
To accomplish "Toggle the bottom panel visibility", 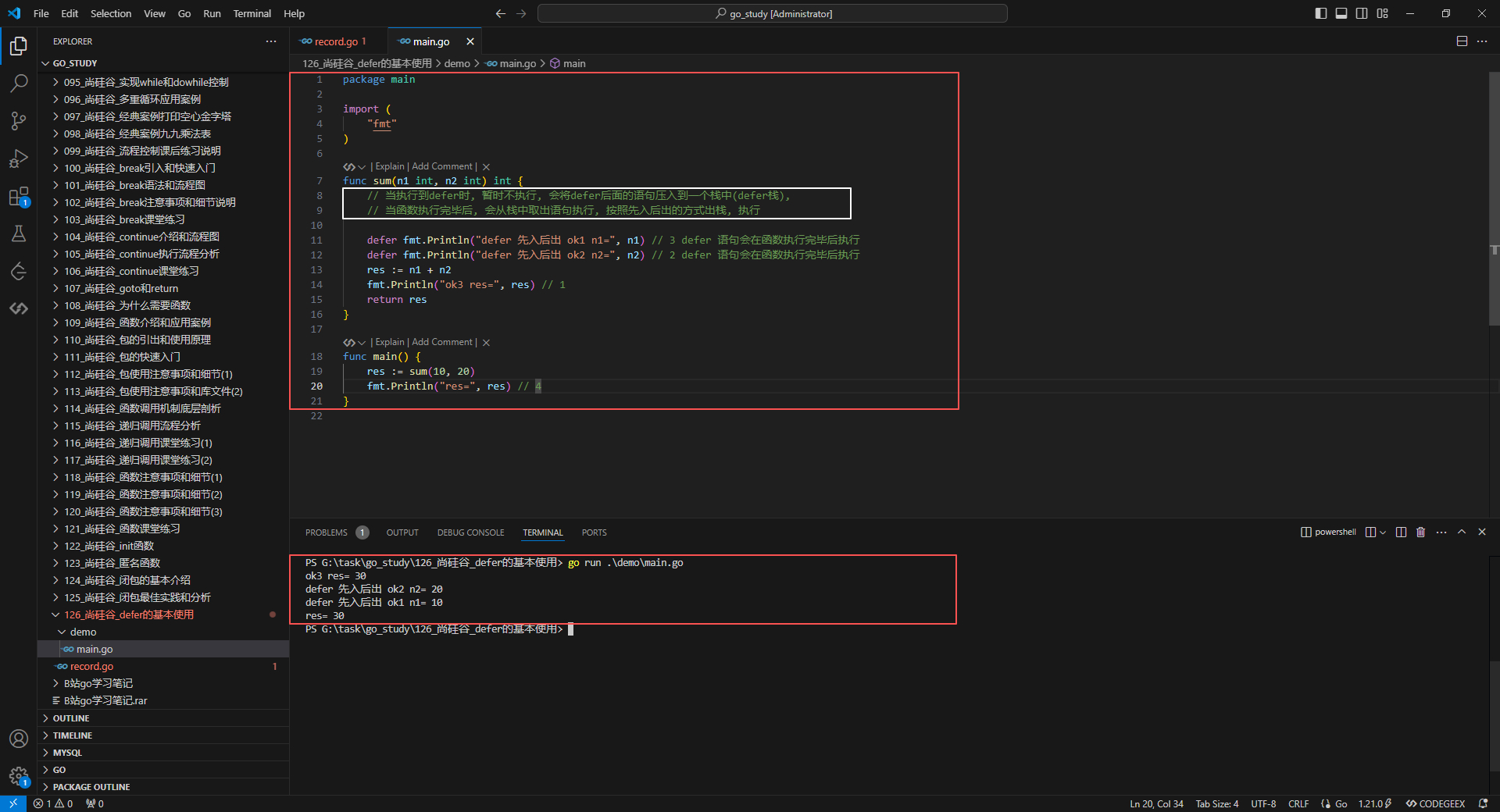I will pyautogui.click(x=1341, y=13).
